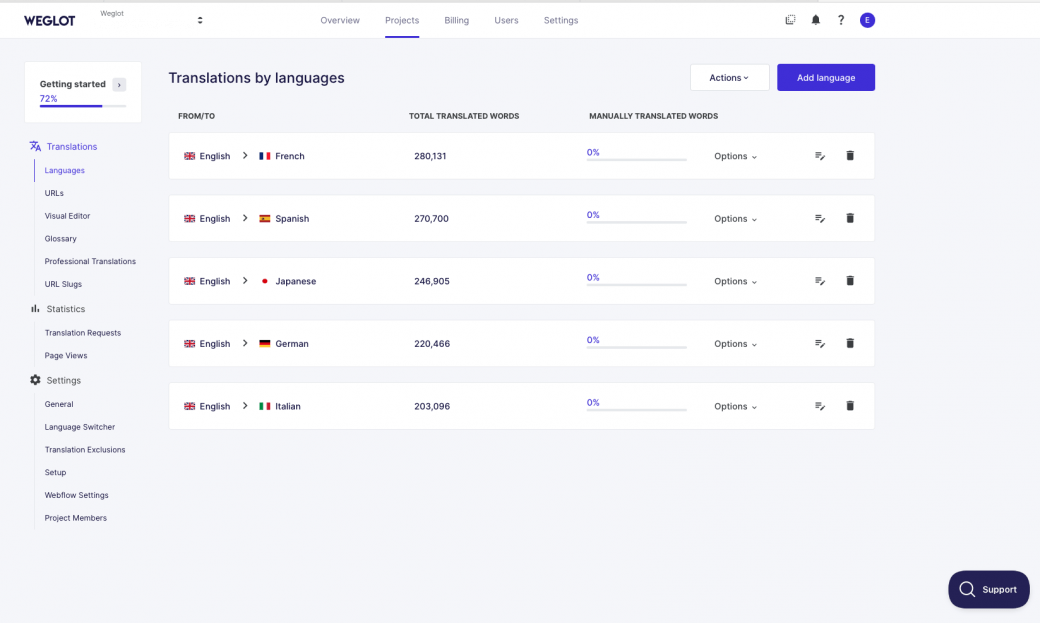The image size is (1040, 623).
Task: Open Setup in sidebar
Action: tap(55, 472)
